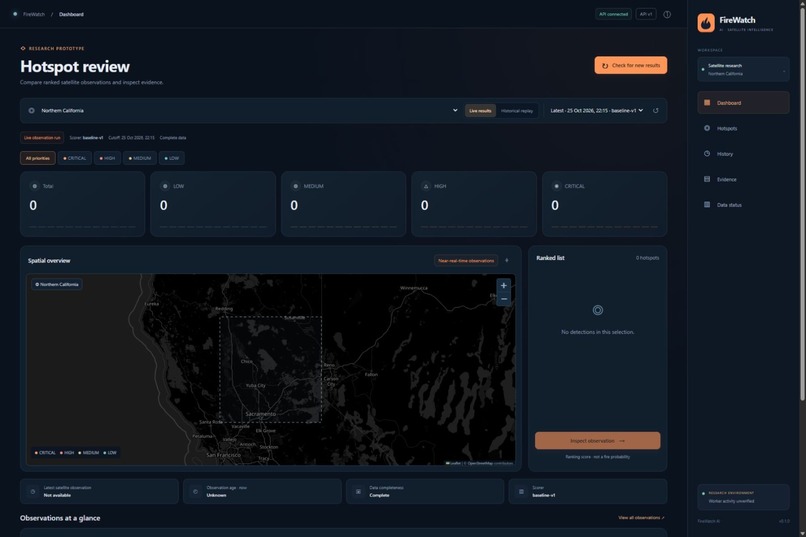This screenshot has height=537, width=806.
Task: Zoom out on the map with minus
Action: [504, 299]
